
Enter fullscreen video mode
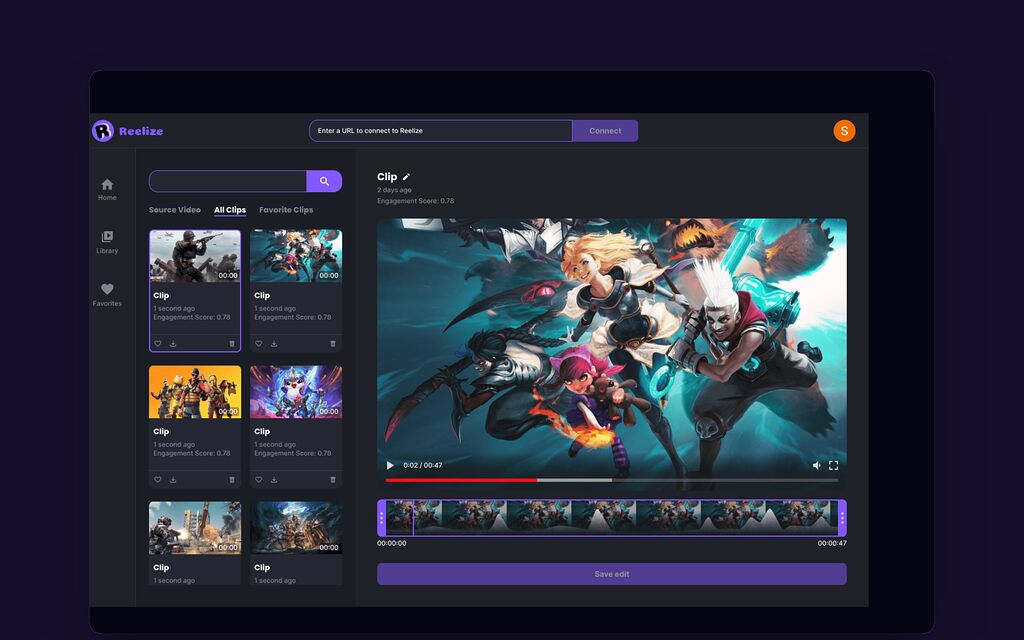click(833, 466)
